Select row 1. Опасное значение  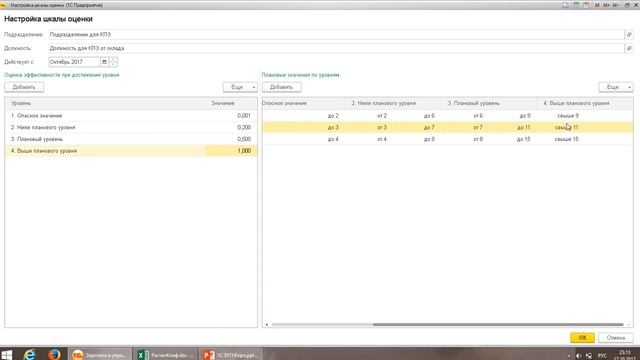131,116
